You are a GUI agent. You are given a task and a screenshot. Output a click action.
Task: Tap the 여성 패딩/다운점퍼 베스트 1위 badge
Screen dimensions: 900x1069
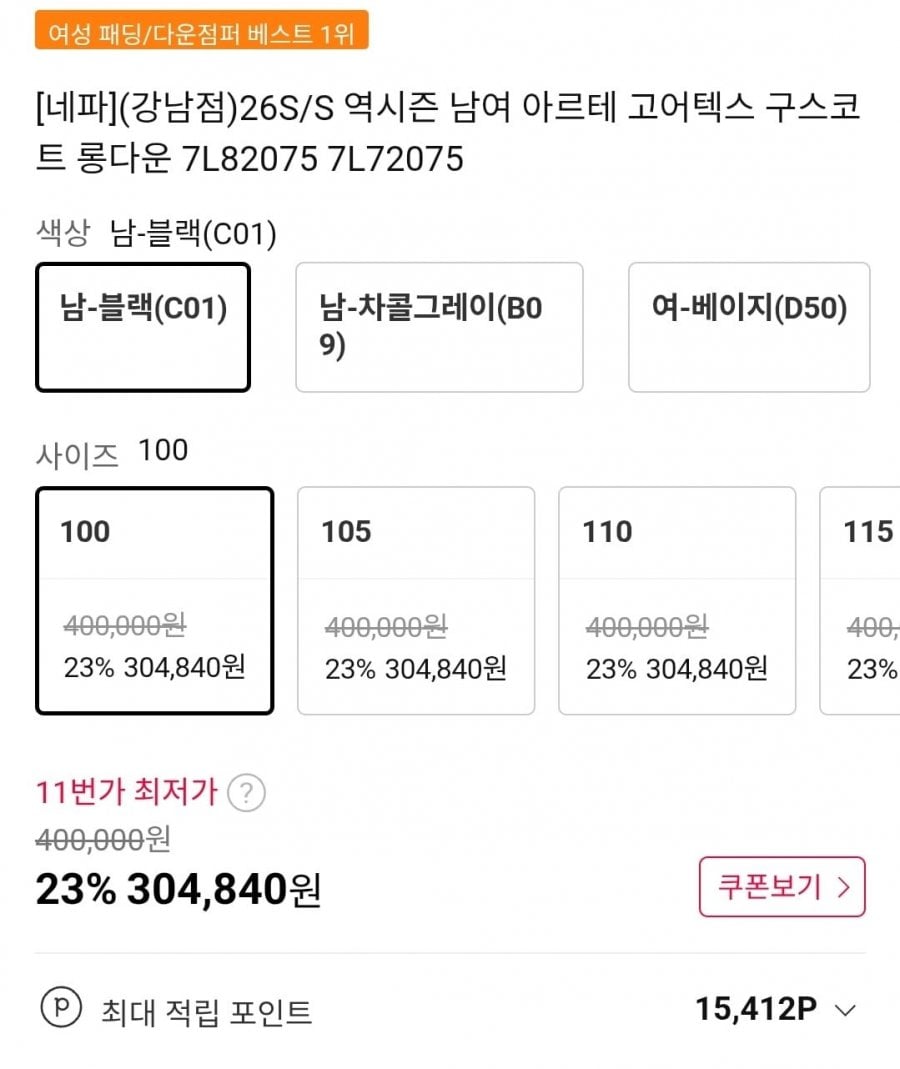click(202, 29)
